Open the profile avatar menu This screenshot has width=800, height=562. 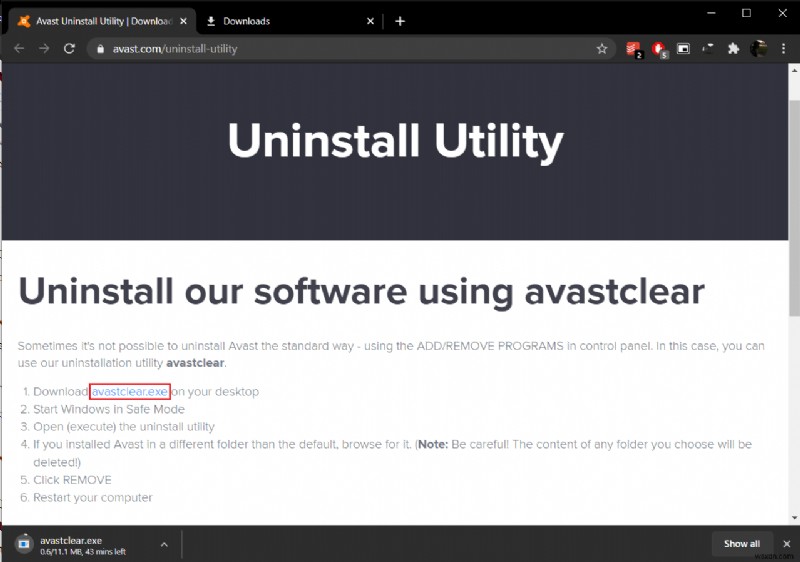759,48
